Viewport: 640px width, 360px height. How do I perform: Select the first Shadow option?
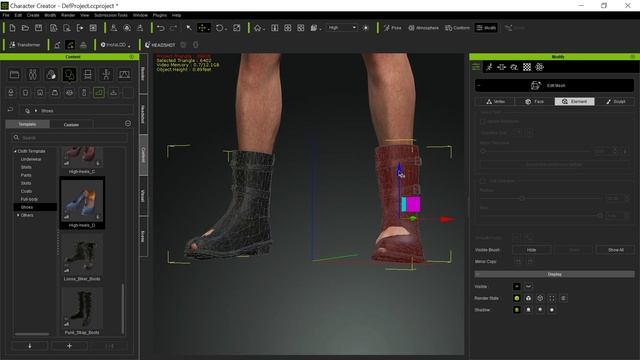pyautogui.click(x=517, y=309)
